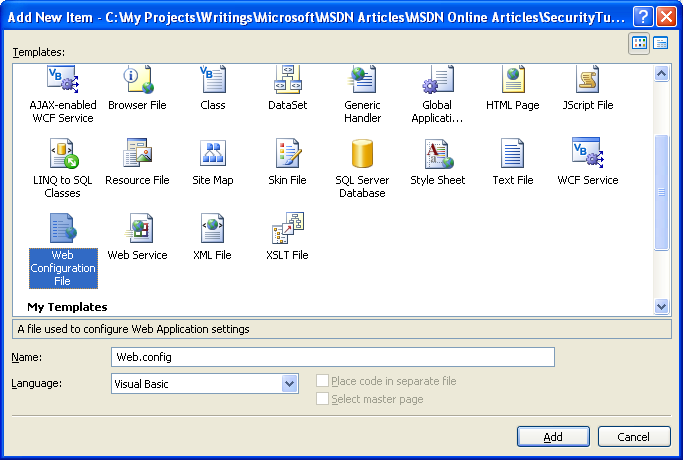Switch to small icons list view
Image resolution: width=683 pixels, height=460 pixels.
[661, 43]
